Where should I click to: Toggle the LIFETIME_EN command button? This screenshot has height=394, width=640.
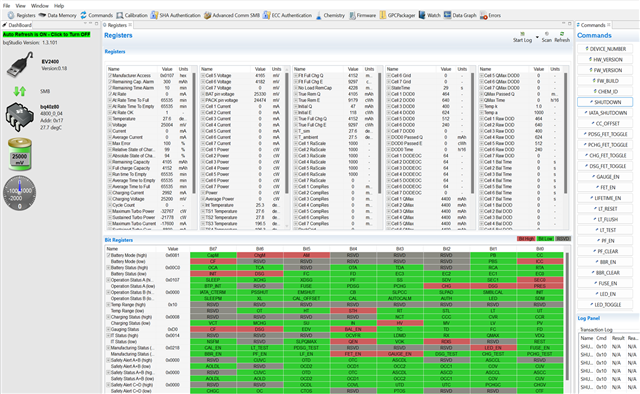point(605,198)
